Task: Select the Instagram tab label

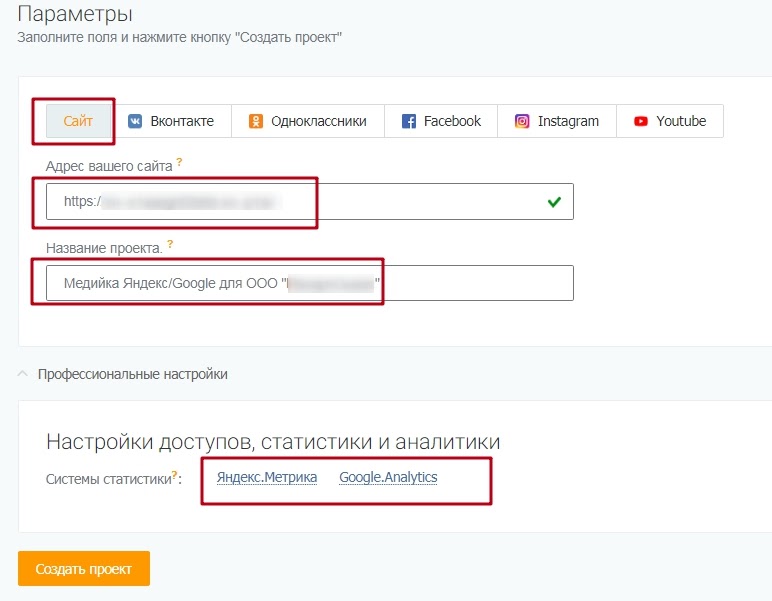Action: tap(568, 121)
